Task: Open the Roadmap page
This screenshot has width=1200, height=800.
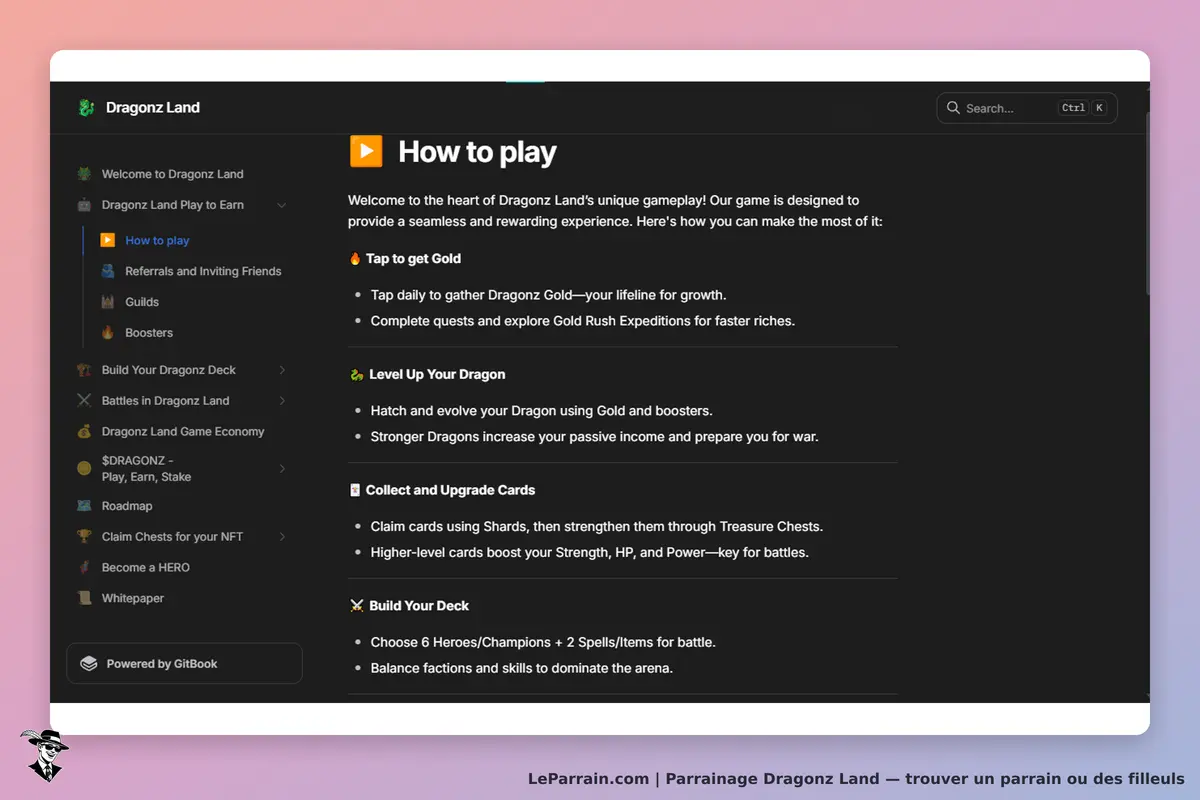Action: [127, 506]
